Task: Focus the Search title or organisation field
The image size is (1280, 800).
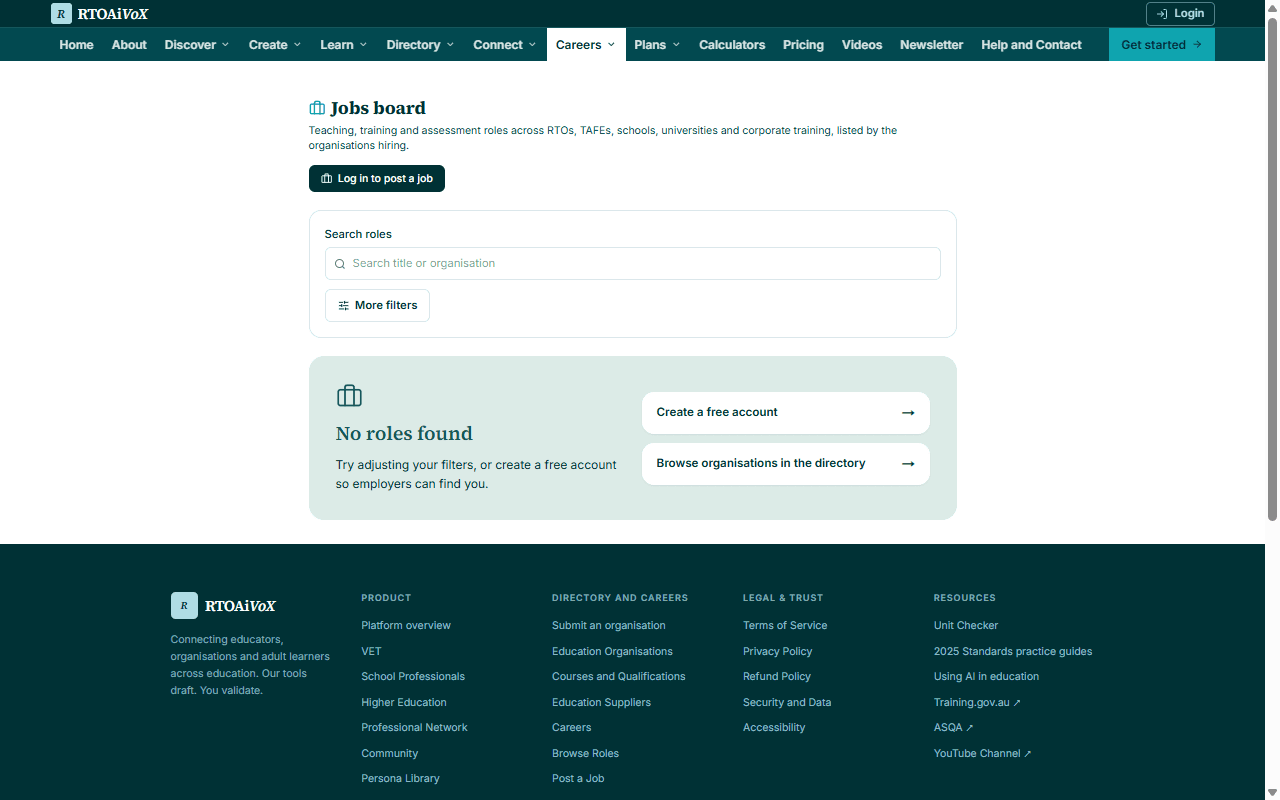Action: [633, 264]
